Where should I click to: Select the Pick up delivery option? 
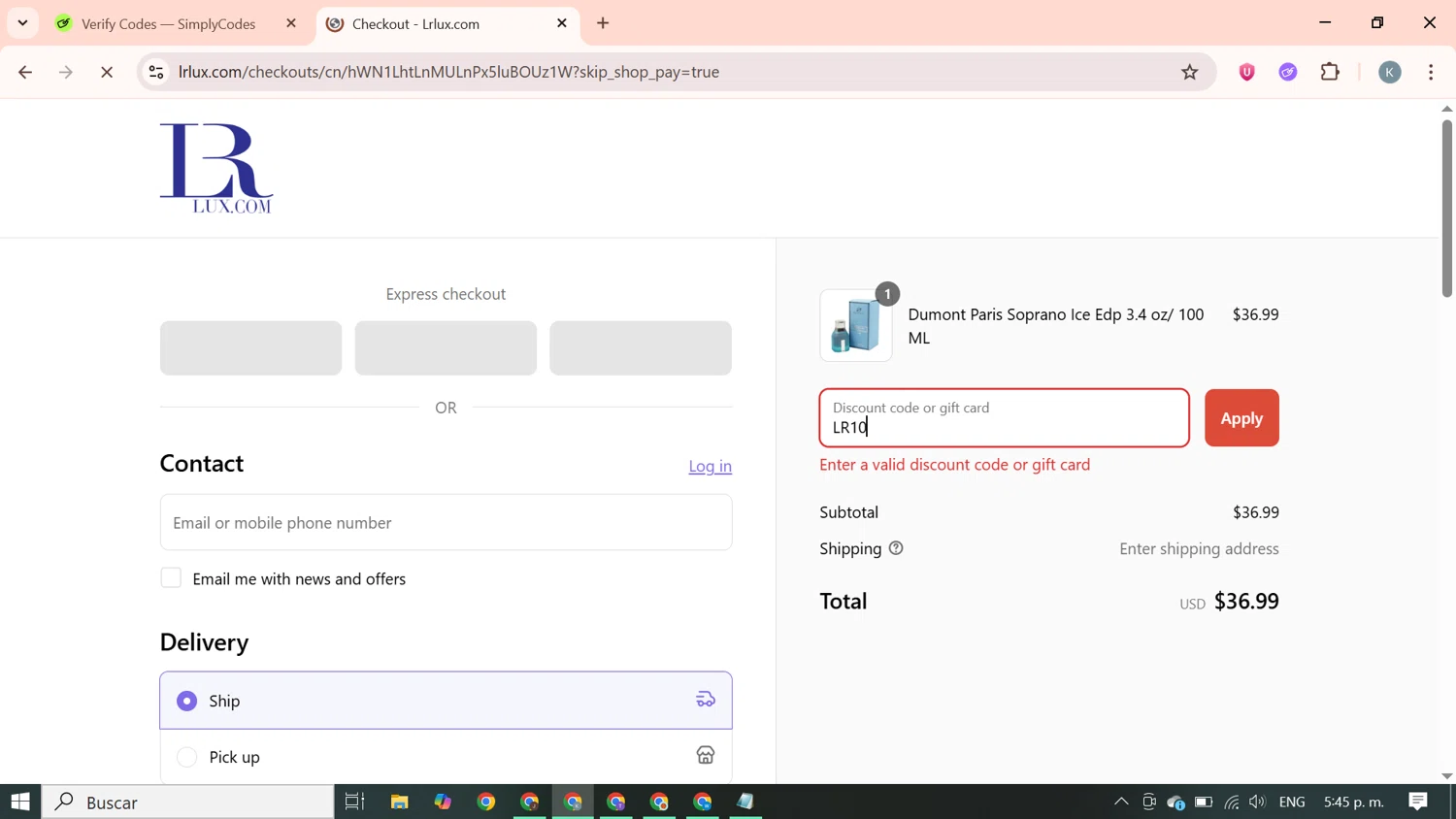click(x=446, y=757)
